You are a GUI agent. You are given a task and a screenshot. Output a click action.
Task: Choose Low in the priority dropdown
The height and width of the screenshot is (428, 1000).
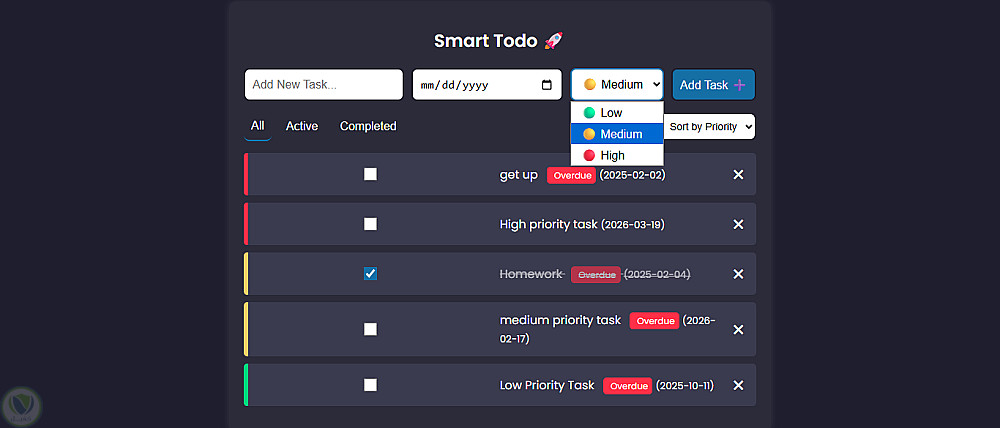[611, 113]
